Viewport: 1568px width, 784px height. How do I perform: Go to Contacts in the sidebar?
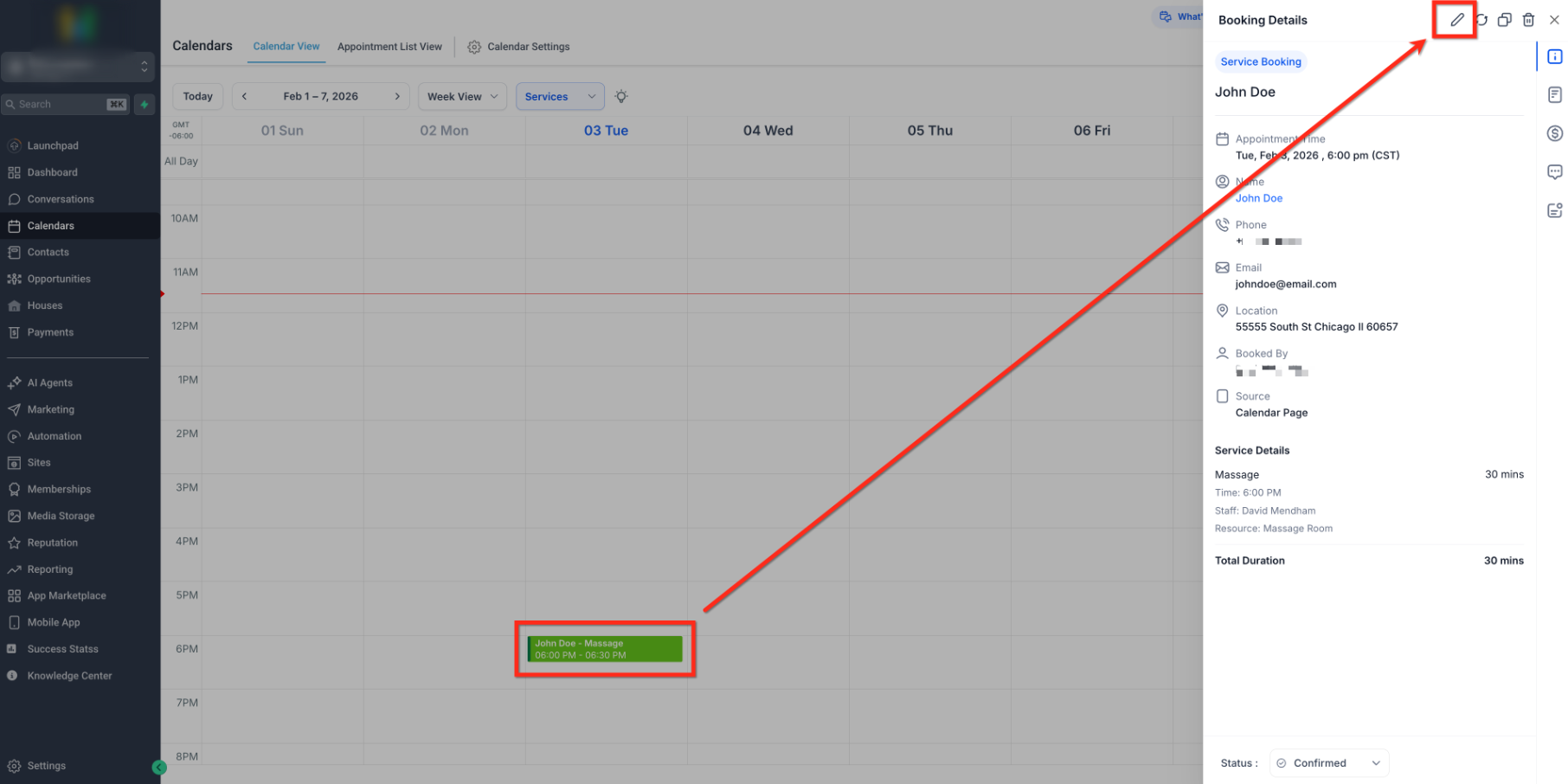point(48,252)
